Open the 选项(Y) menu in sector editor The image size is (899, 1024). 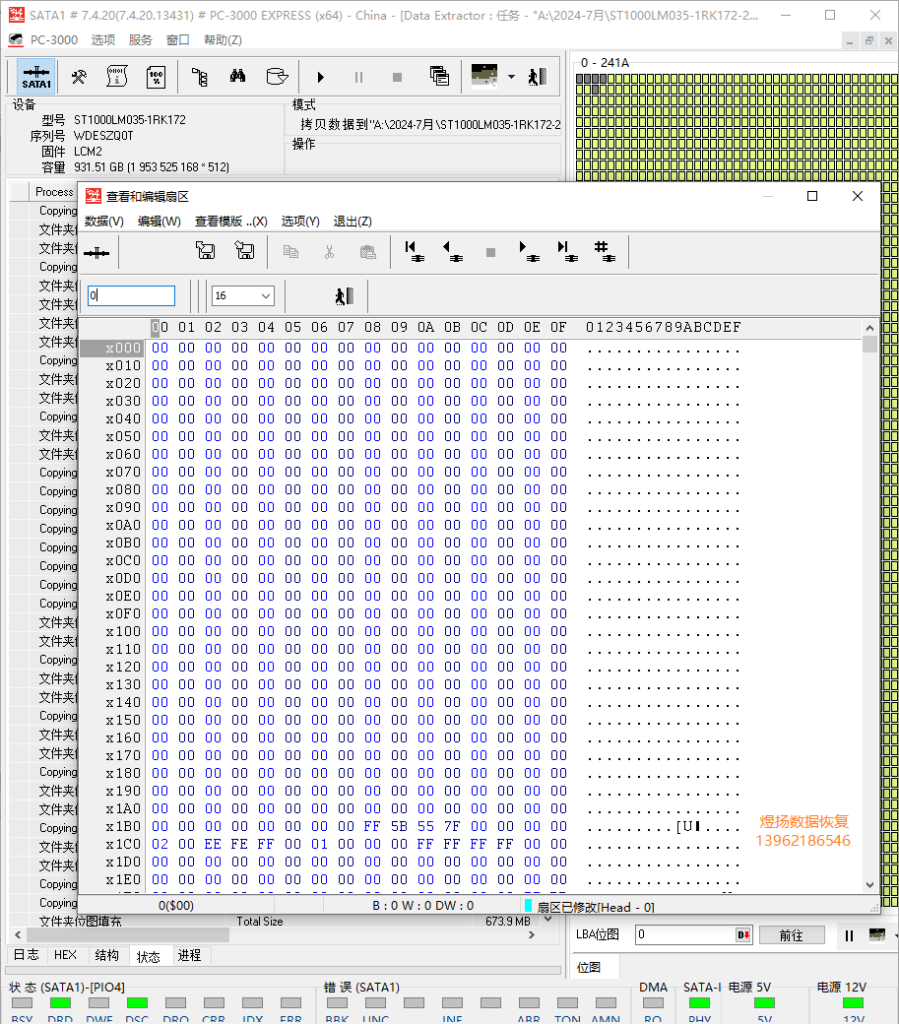click(300, 221)
